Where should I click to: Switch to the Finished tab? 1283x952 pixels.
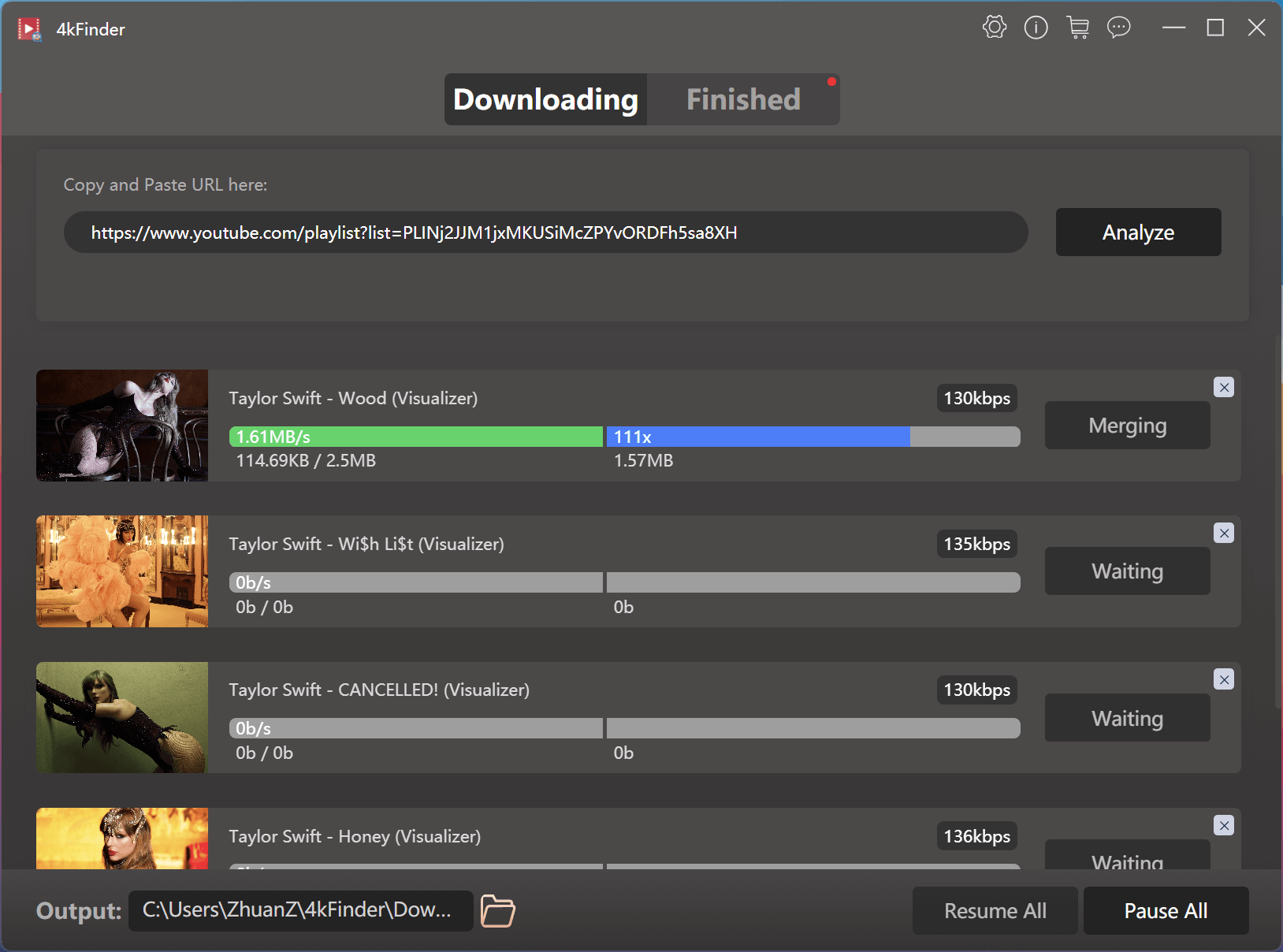click(743, 99)
